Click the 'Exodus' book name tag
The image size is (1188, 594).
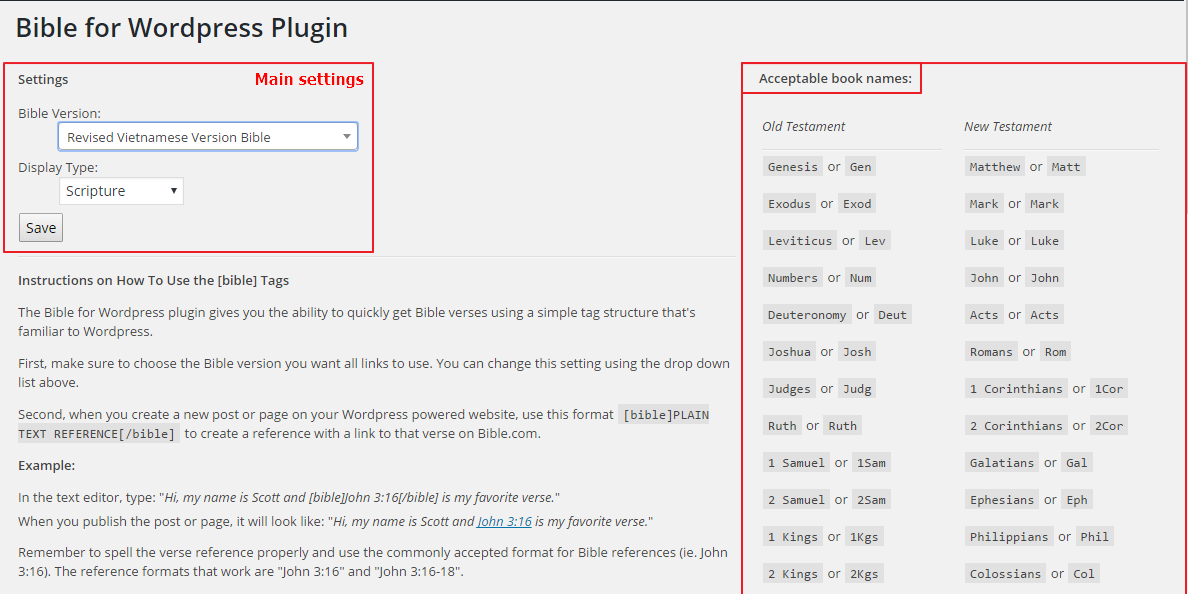[789, 204]
